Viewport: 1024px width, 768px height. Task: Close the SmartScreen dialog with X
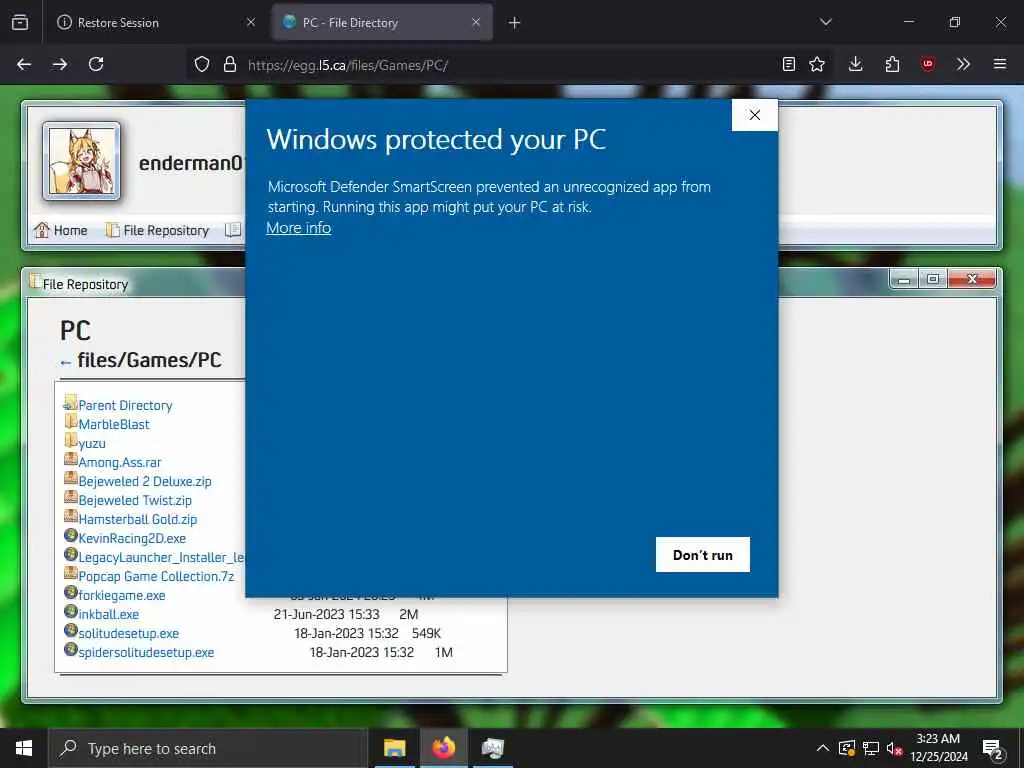pyautogui.click(x=754, y=115)
